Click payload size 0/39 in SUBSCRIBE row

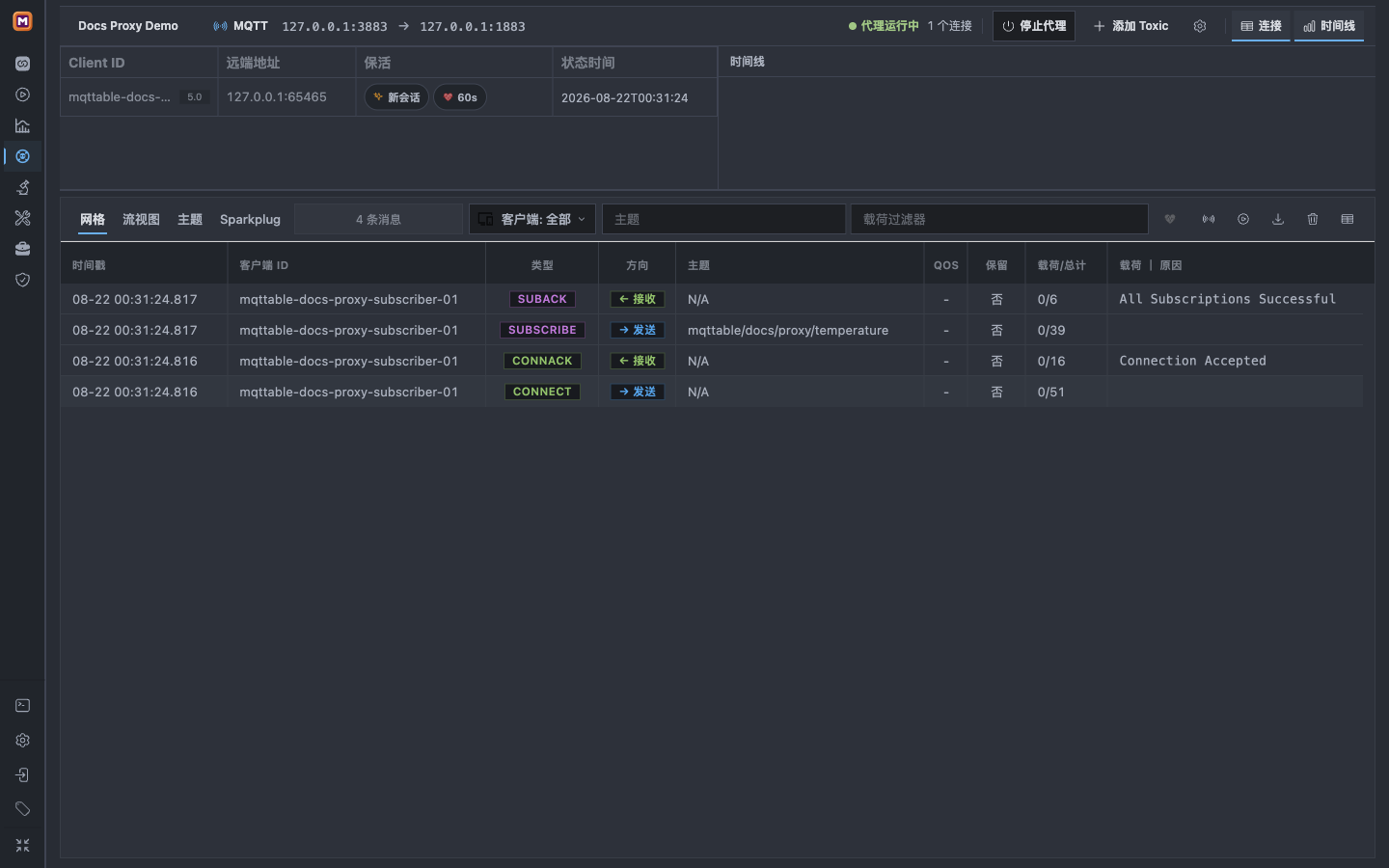(x=1050, y=330)
